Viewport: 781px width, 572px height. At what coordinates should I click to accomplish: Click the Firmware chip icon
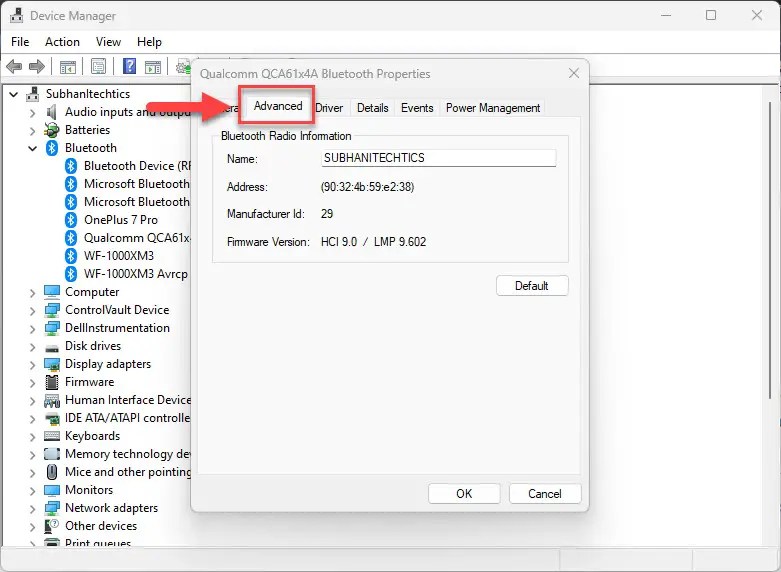52,382
